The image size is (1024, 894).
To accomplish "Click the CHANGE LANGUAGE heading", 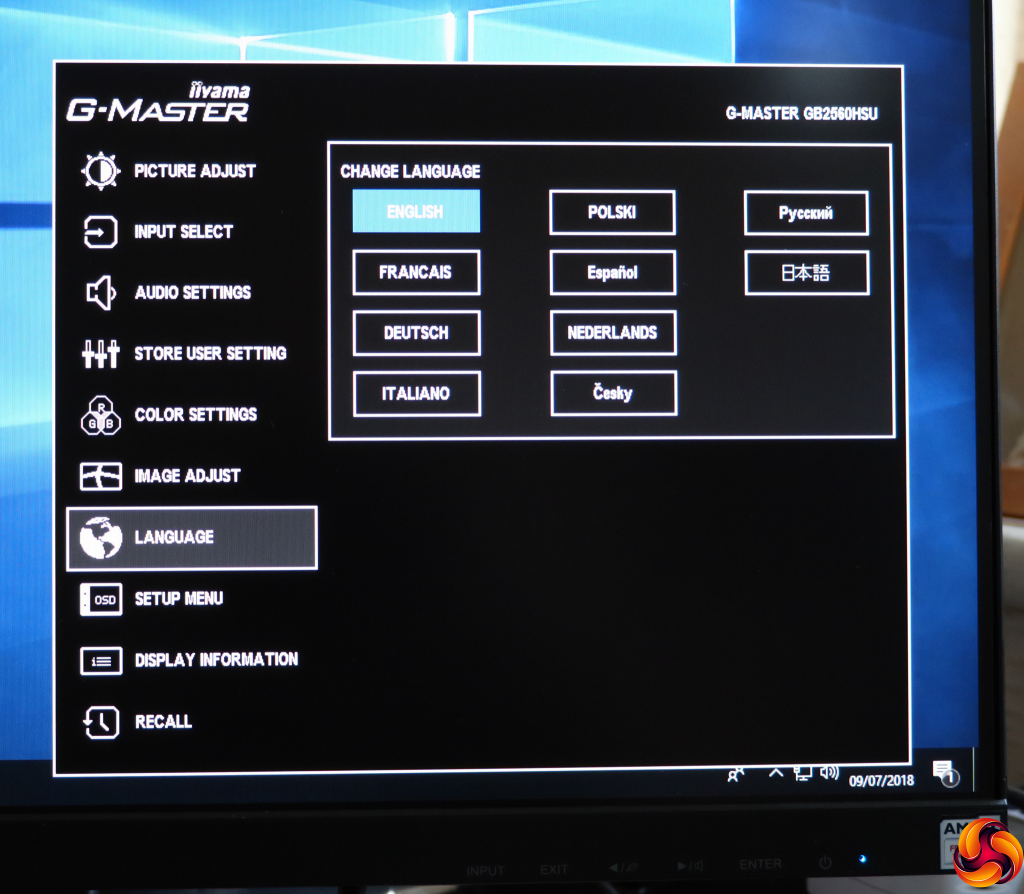I will tap(410, 171).
